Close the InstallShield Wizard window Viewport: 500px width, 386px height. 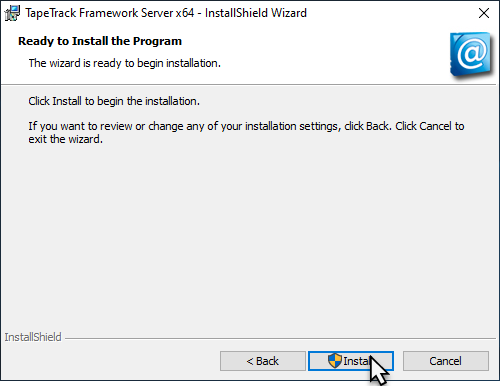click(484, 13)
